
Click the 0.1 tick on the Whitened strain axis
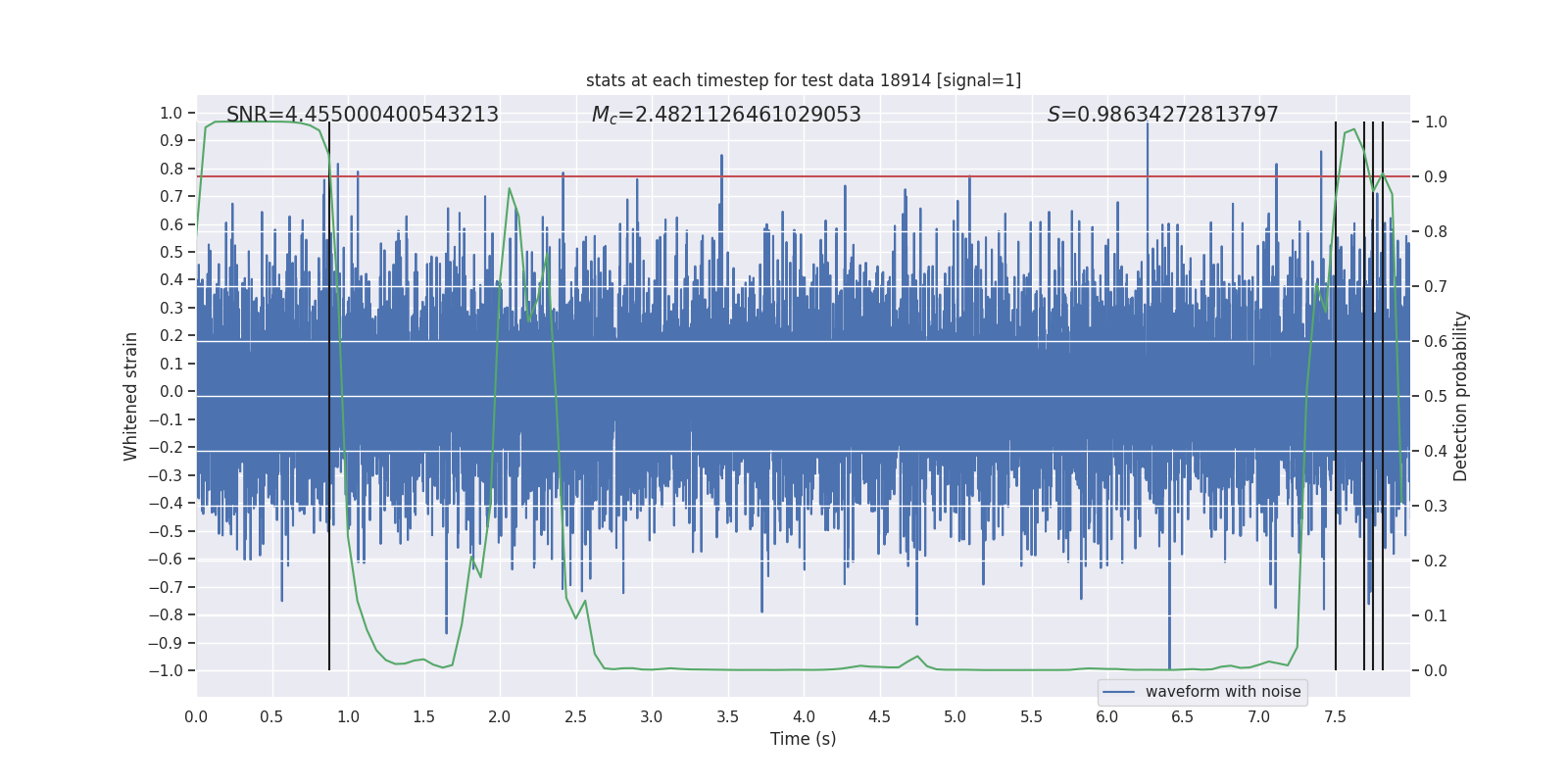pyautogui.click(x=171, y=364)
